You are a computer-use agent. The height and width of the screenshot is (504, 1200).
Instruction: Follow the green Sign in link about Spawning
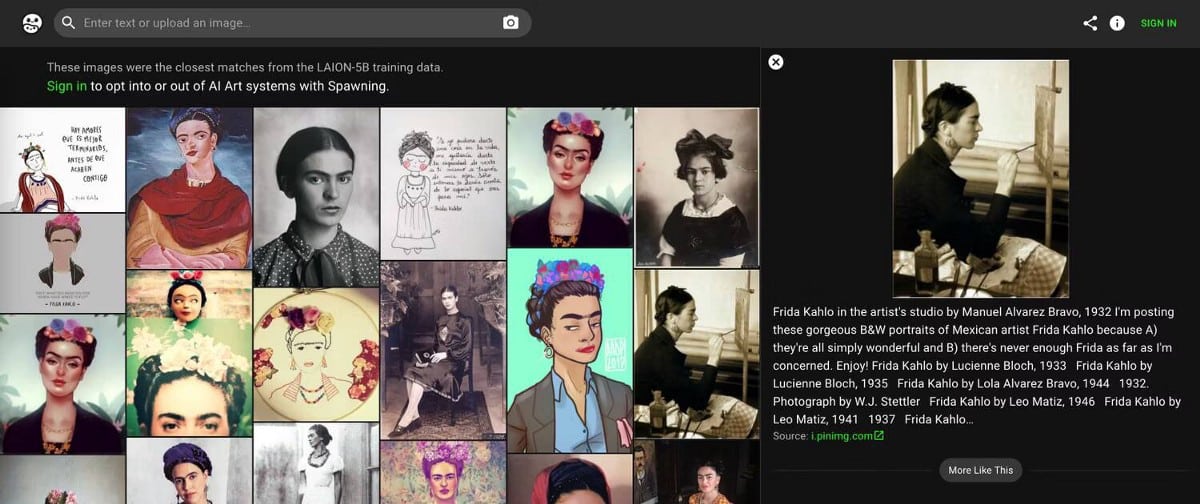coord(67,86)
